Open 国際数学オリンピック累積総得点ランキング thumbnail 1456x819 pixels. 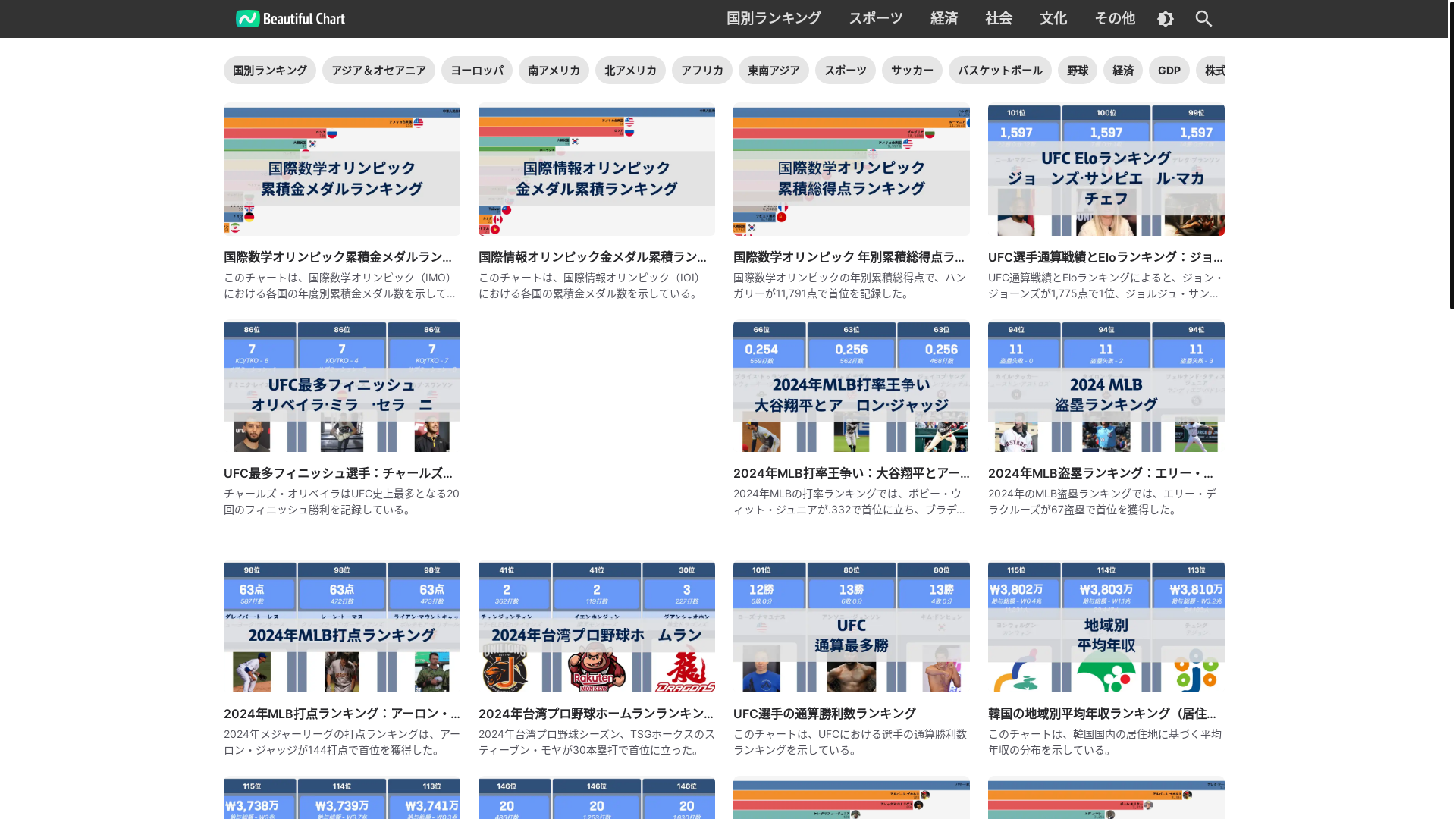tap(852, 170)
